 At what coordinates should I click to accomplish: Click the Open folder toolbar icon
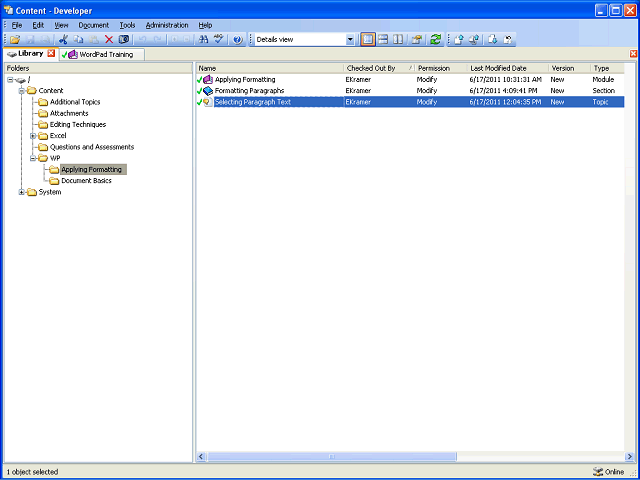coord(15,40)
